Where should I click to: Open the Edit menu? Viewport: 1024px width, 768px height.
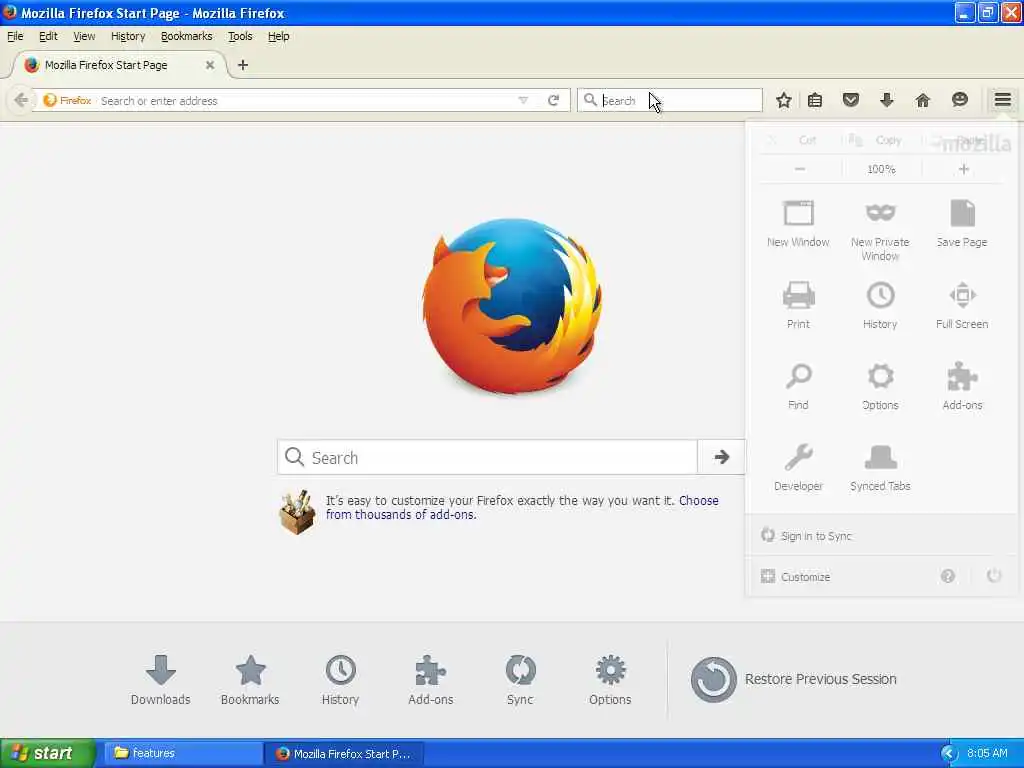tap(48, 37)
